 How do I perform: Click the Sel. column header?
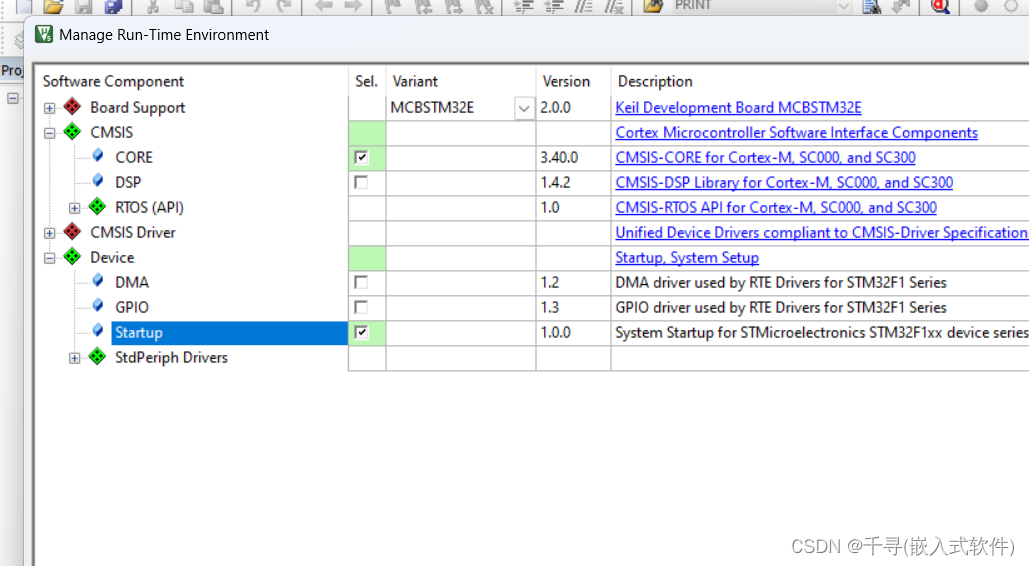(x=367, y=81)
